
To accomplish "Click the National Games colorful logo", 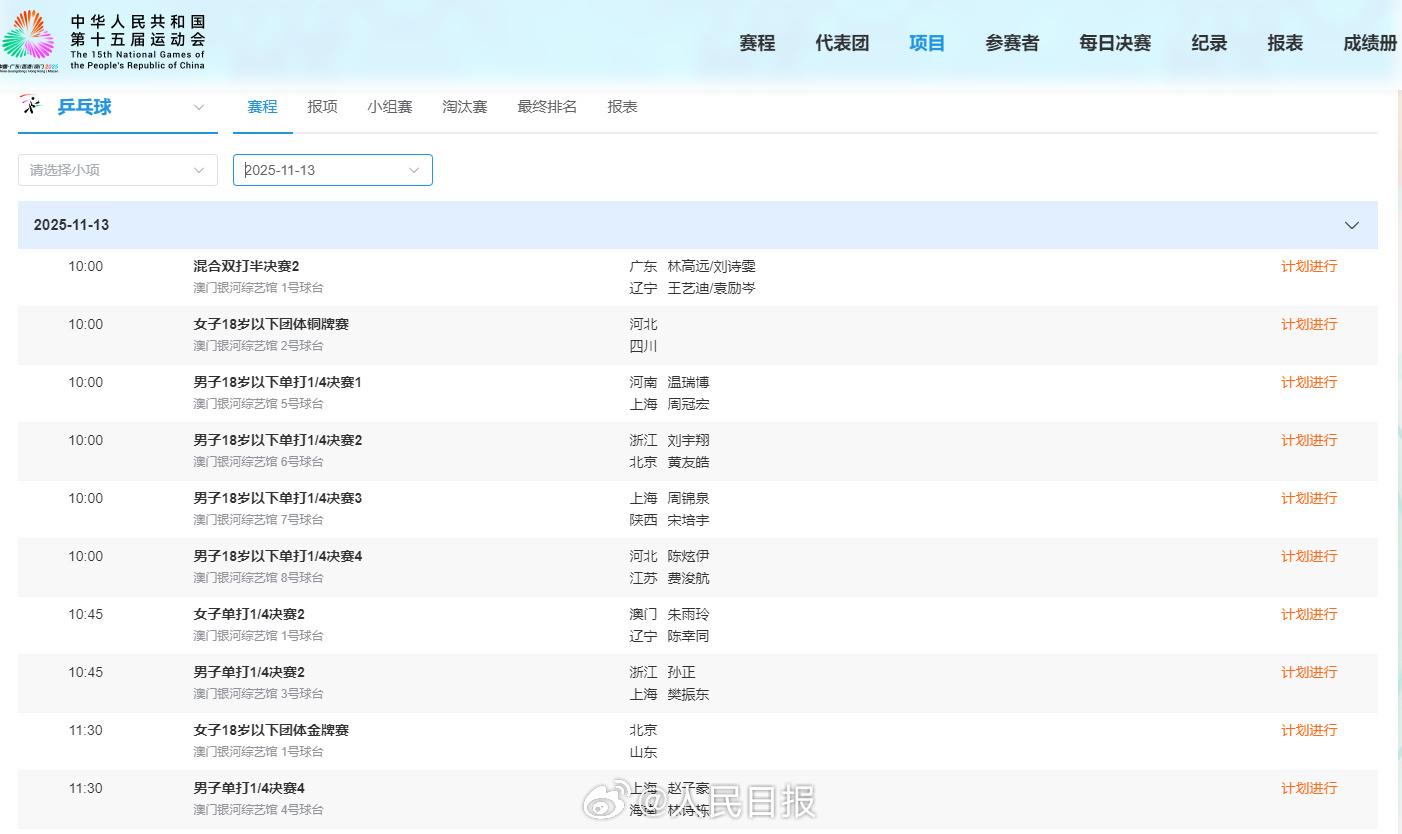I will [28, 38].
